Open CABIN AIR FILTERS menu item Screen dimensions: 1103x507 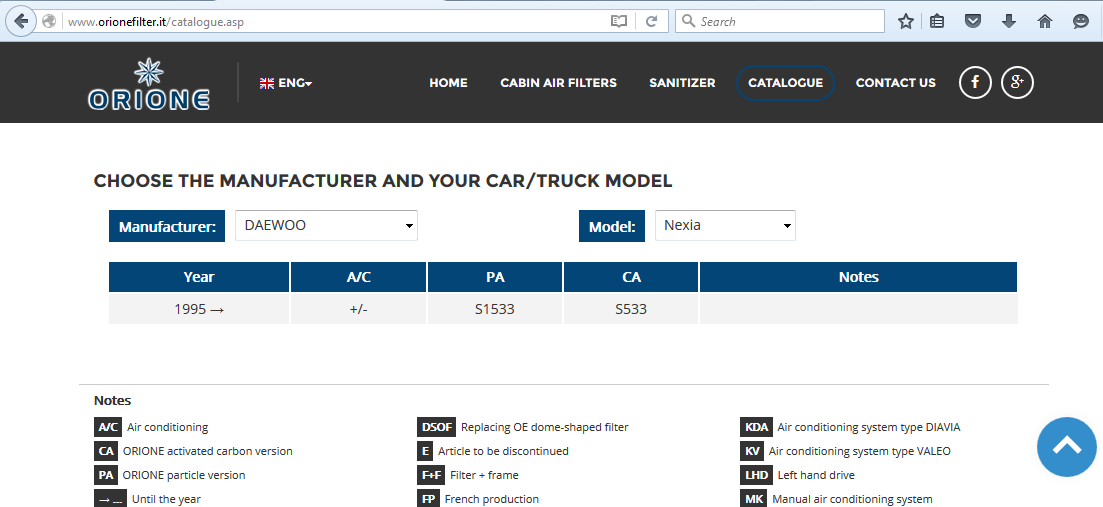559,83
